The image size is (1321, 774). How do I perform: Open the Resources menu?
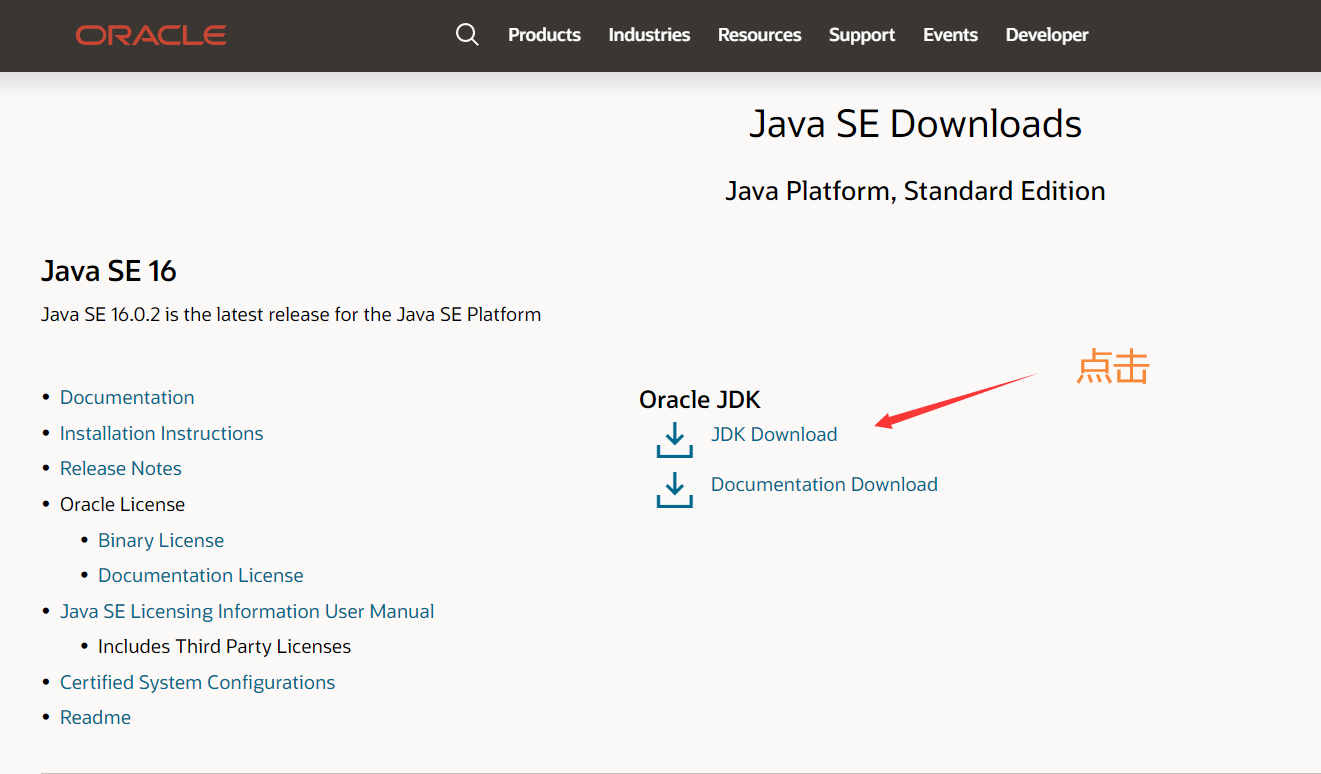(x=759, y=34)
